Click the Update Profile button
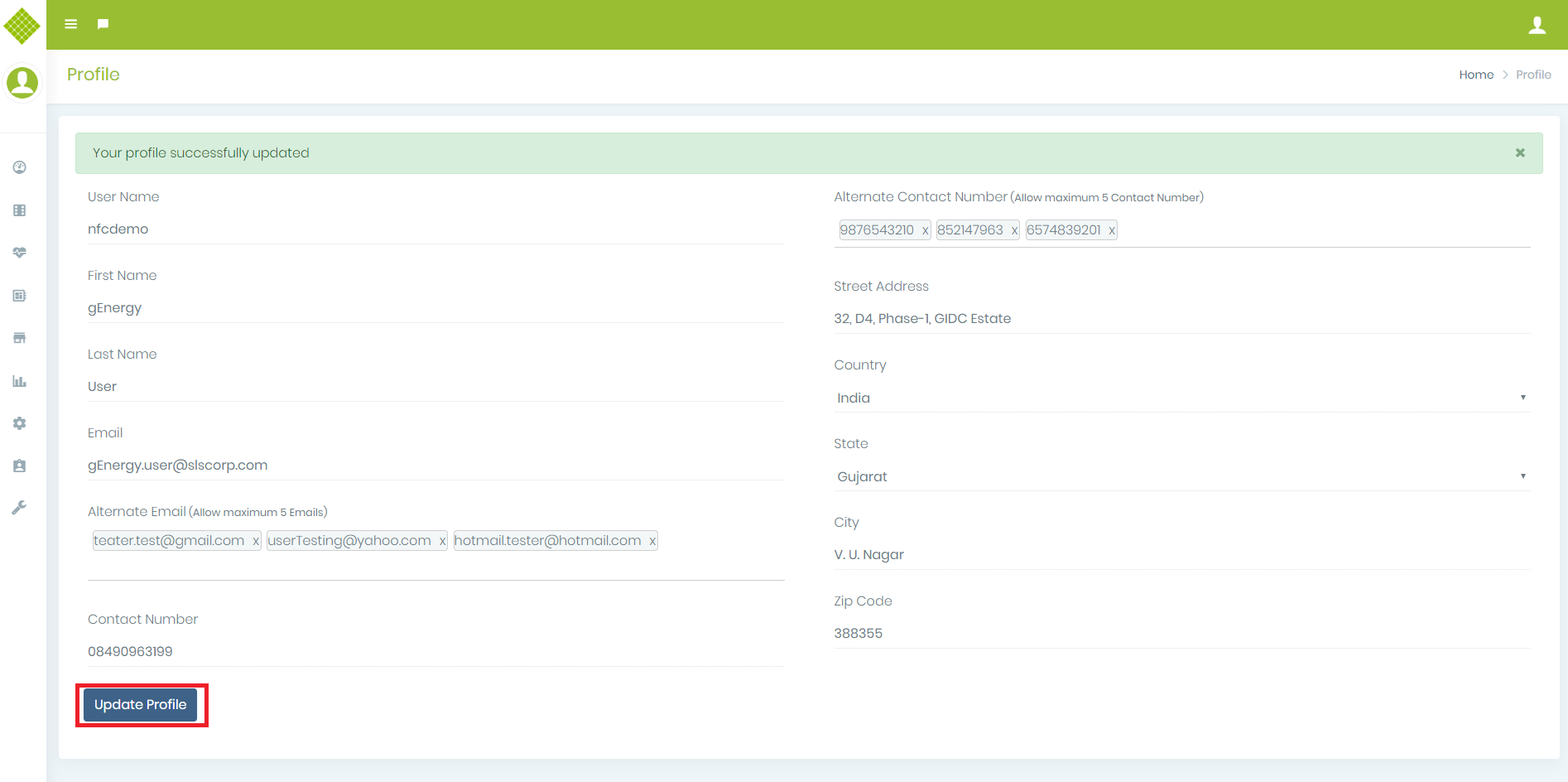The width and height of the screenshot is (1568, 782). (141, 705)
